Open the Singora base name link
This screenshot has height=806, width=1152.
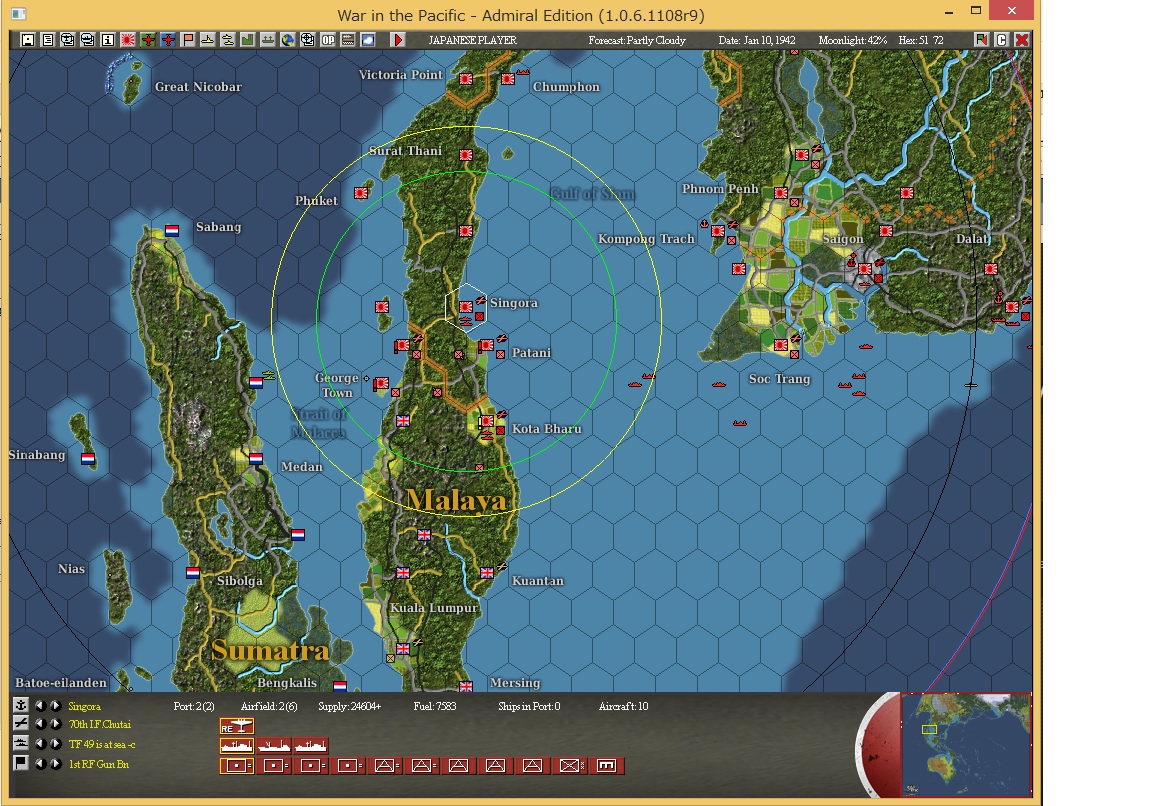[x=84, y=706]
